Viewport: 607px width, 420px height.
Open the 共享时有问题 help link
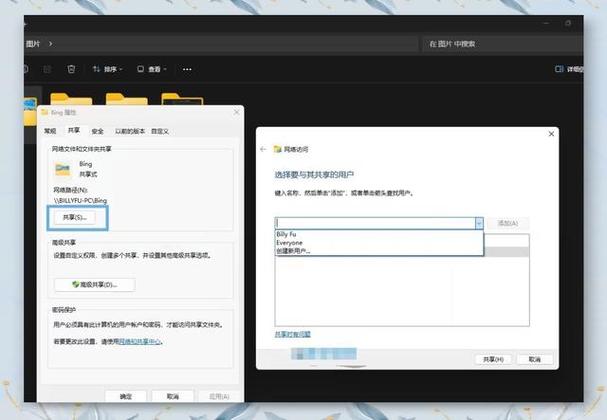pos(293,334)
